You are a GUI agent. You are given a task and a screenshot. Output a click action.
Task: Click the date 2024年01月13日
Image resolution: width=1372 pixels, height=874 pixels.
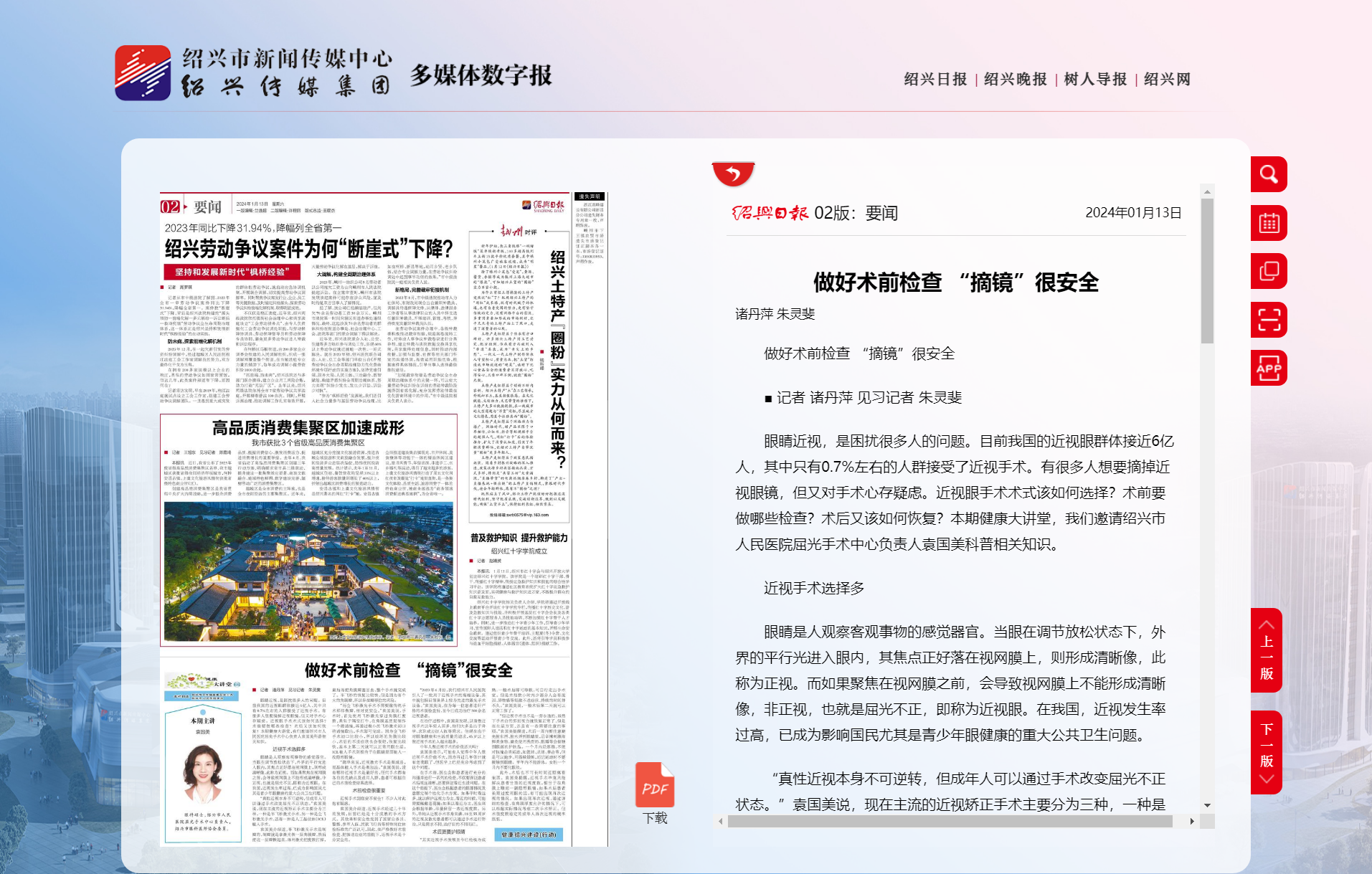(1133, 212)
